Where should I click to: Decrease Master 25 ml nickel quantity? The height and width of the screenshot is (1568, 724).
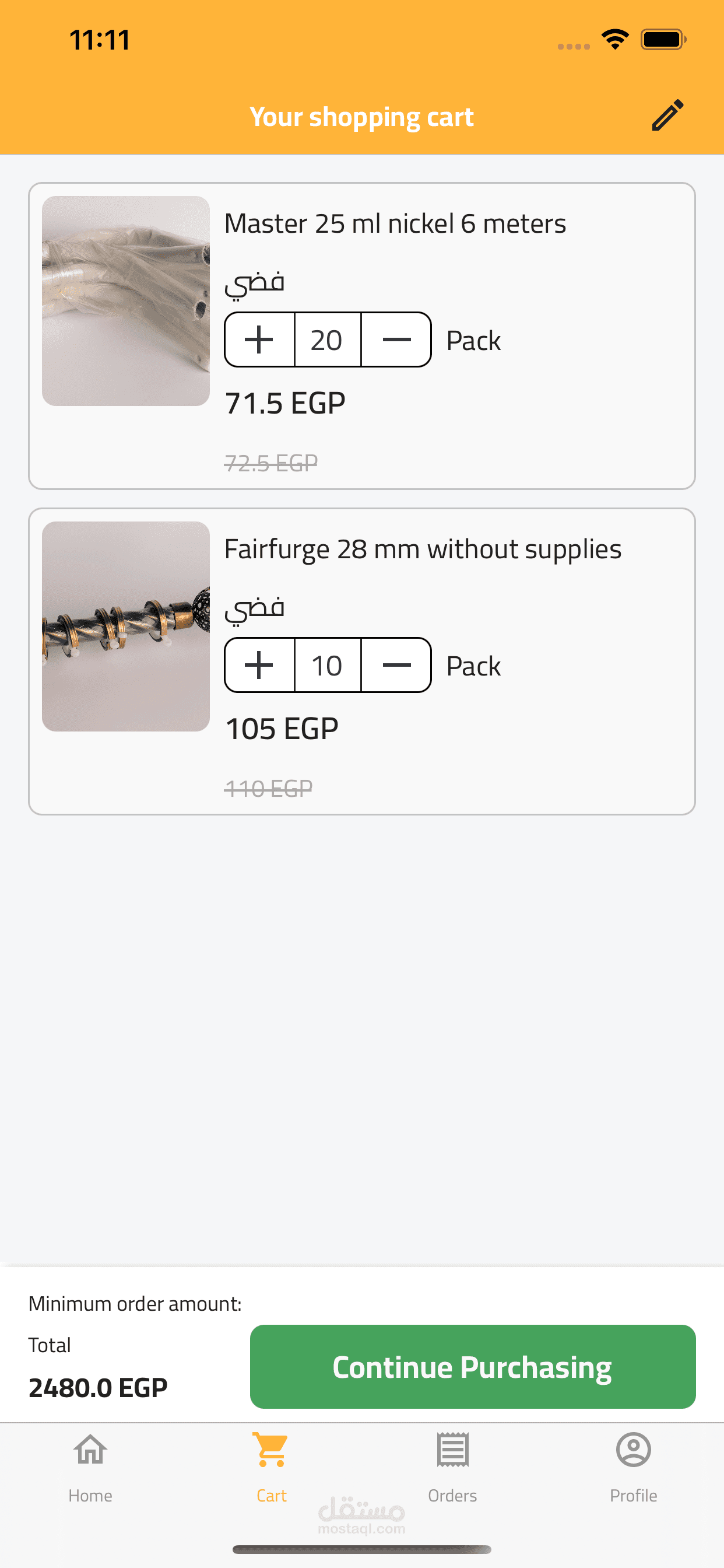tap(396, 339)
